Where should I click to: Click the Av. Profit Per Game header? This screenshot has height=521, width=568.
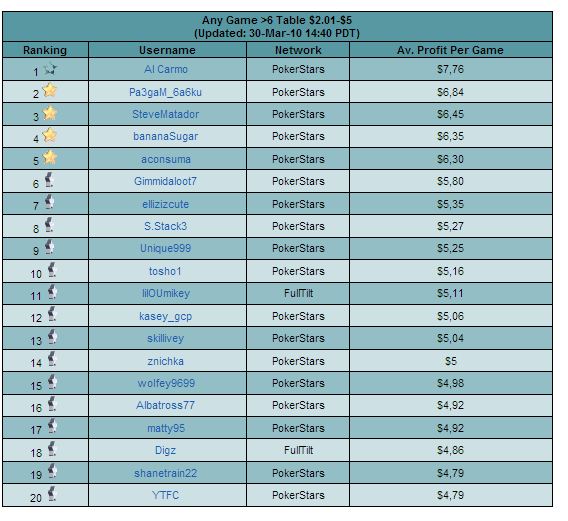[x=450, y=50]
